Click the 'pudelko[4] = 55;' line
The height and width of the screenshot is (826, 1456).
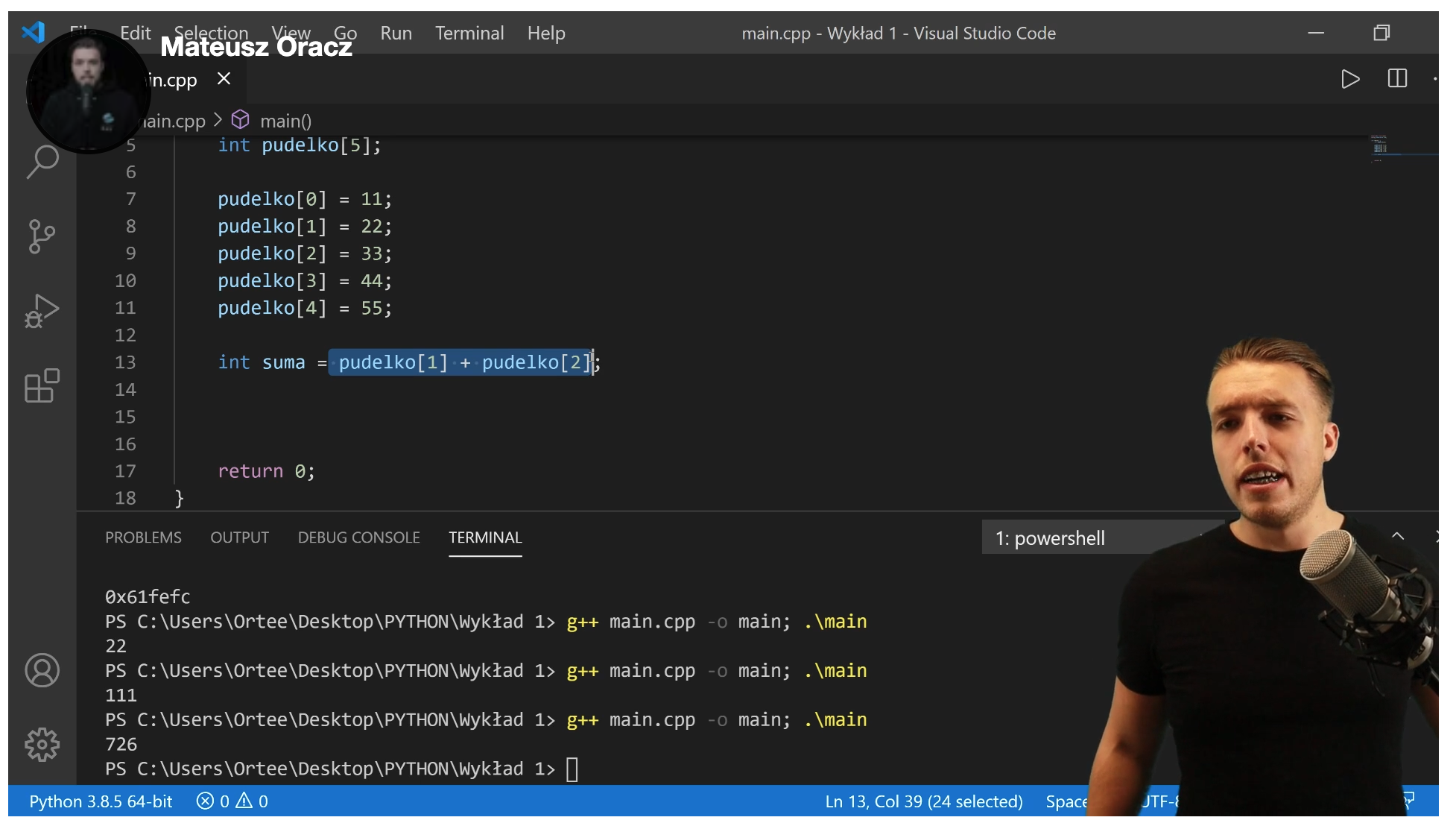point(305,308)
